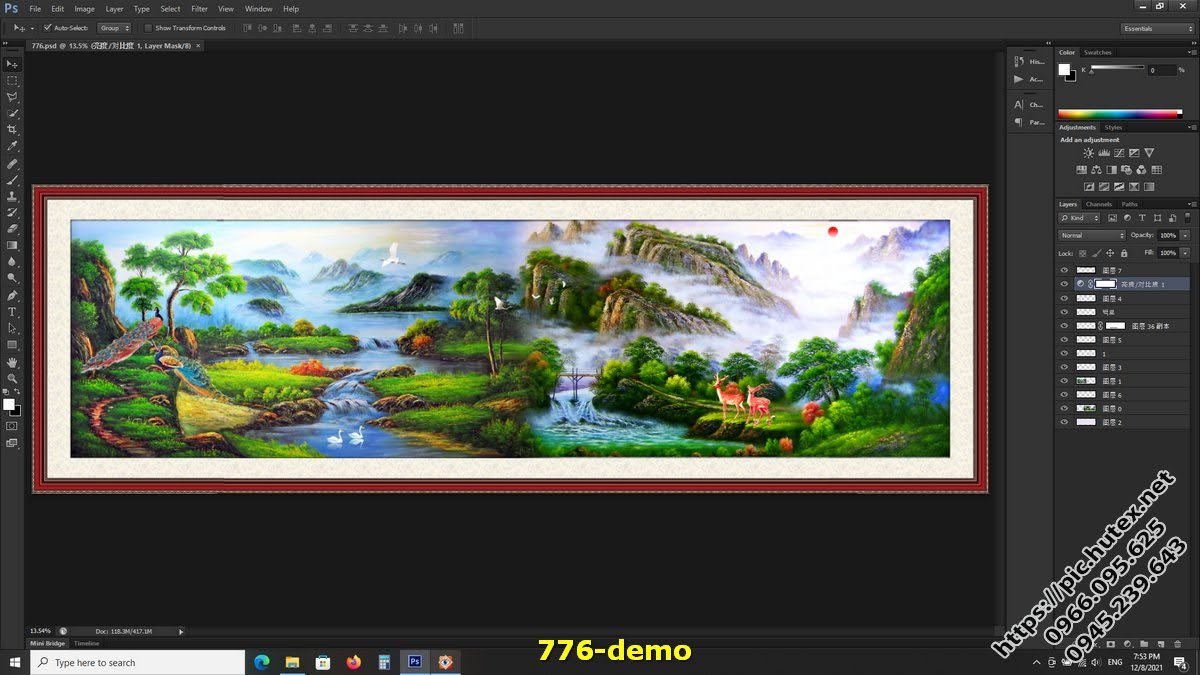Image resolution: width=1200 pixels, height=675 pixels.
Task: Click the color spectrum ramp
Action: tap(1120, 114)
